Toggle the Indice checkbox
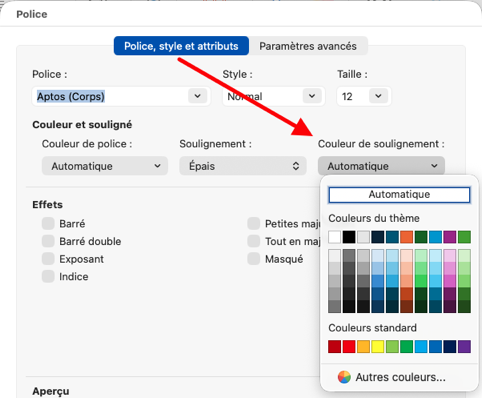The width and height of the screenshot is (482, 398). (48, 277)
